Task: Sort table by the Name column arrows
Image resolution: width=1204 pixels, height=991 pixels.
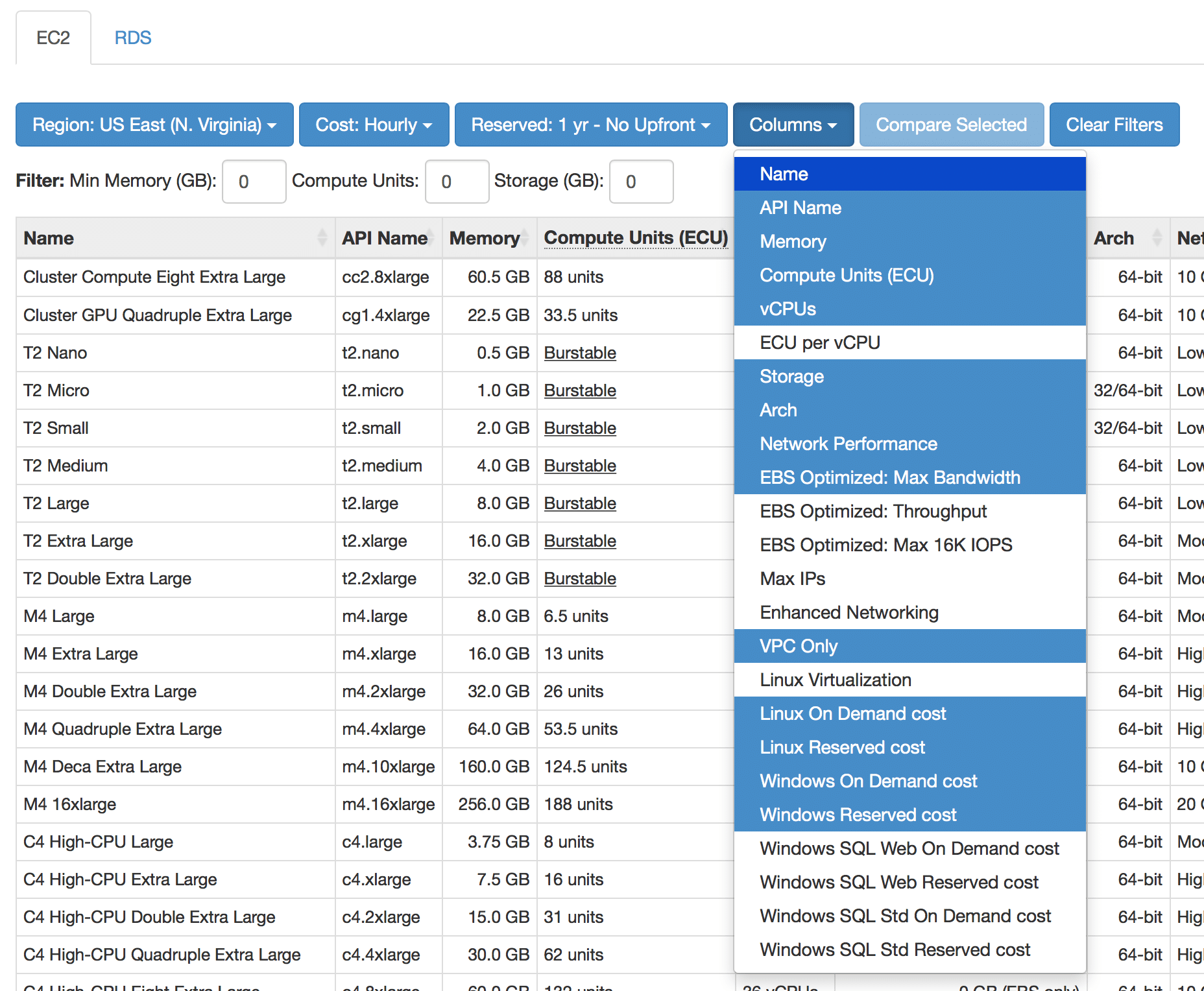Action: [x=322, y=238]
